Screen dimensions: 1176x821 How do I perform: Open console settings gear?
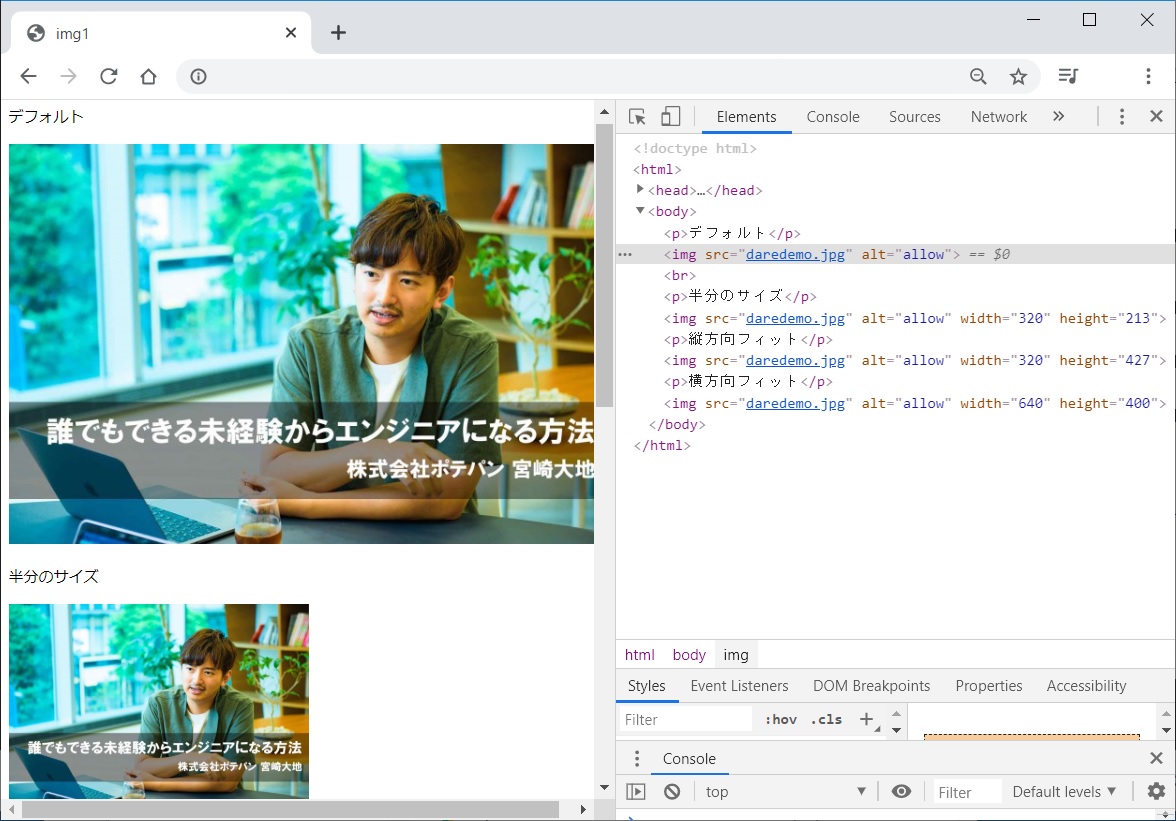pos(1156,791)
